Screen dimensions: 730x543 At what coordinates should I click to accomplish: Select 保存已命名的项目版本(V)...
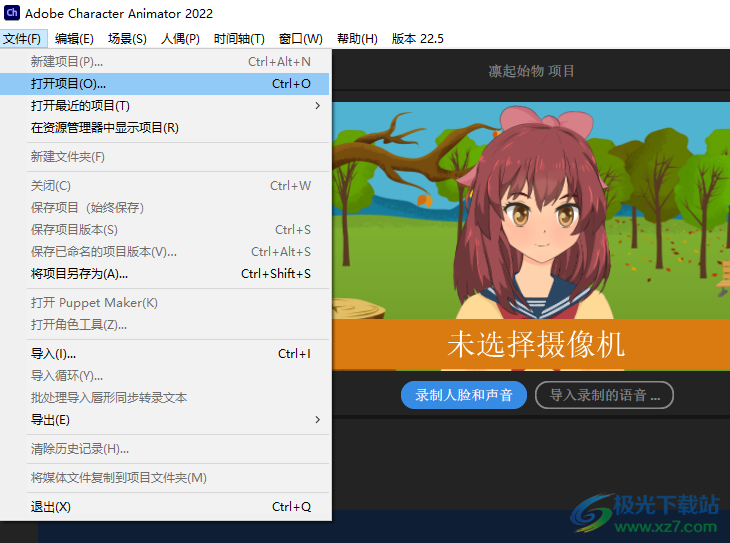(x=164, y=252)
